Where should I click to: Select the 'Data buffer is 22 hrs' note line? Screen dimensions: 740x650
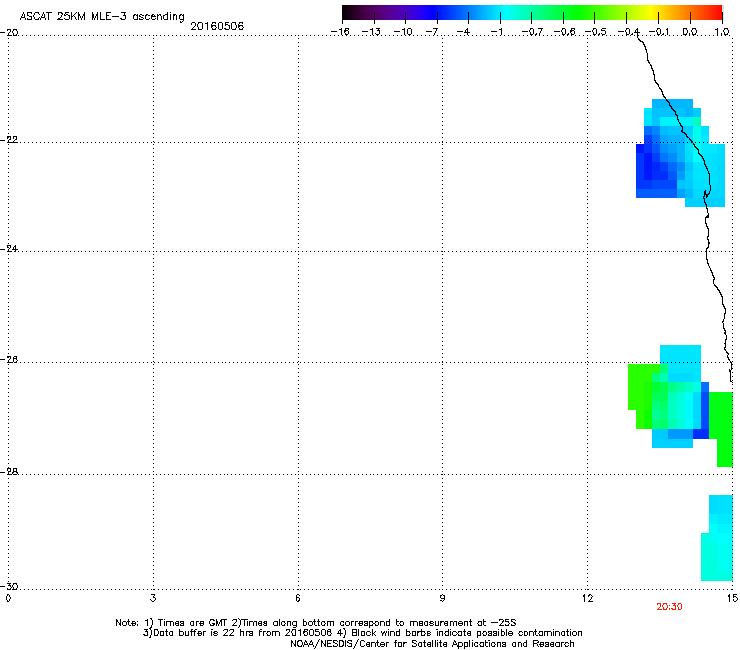[362, 633]
